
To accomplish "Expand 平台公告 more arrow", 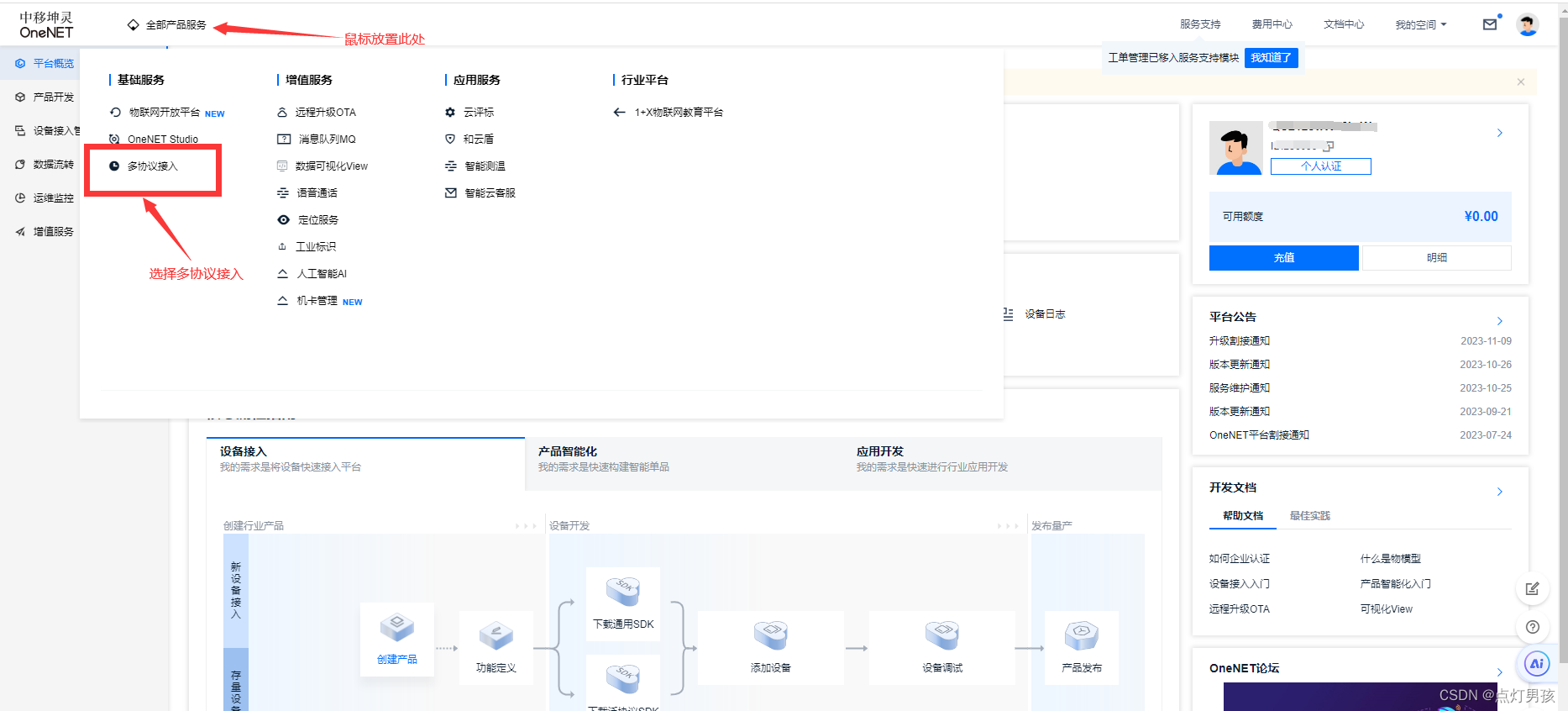I will [1500, 321].
